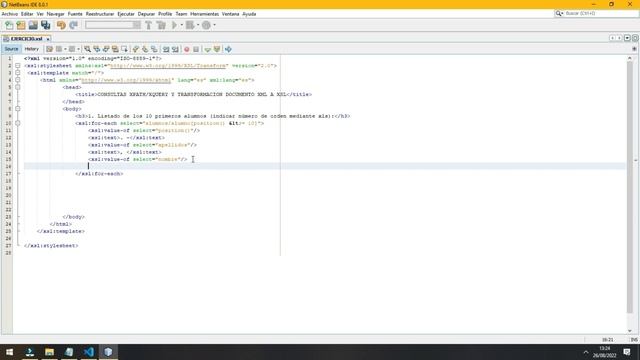Click the Validate XML icon
Image resolution: width=640 pixels, height=360 pixels.
(217, 49)
